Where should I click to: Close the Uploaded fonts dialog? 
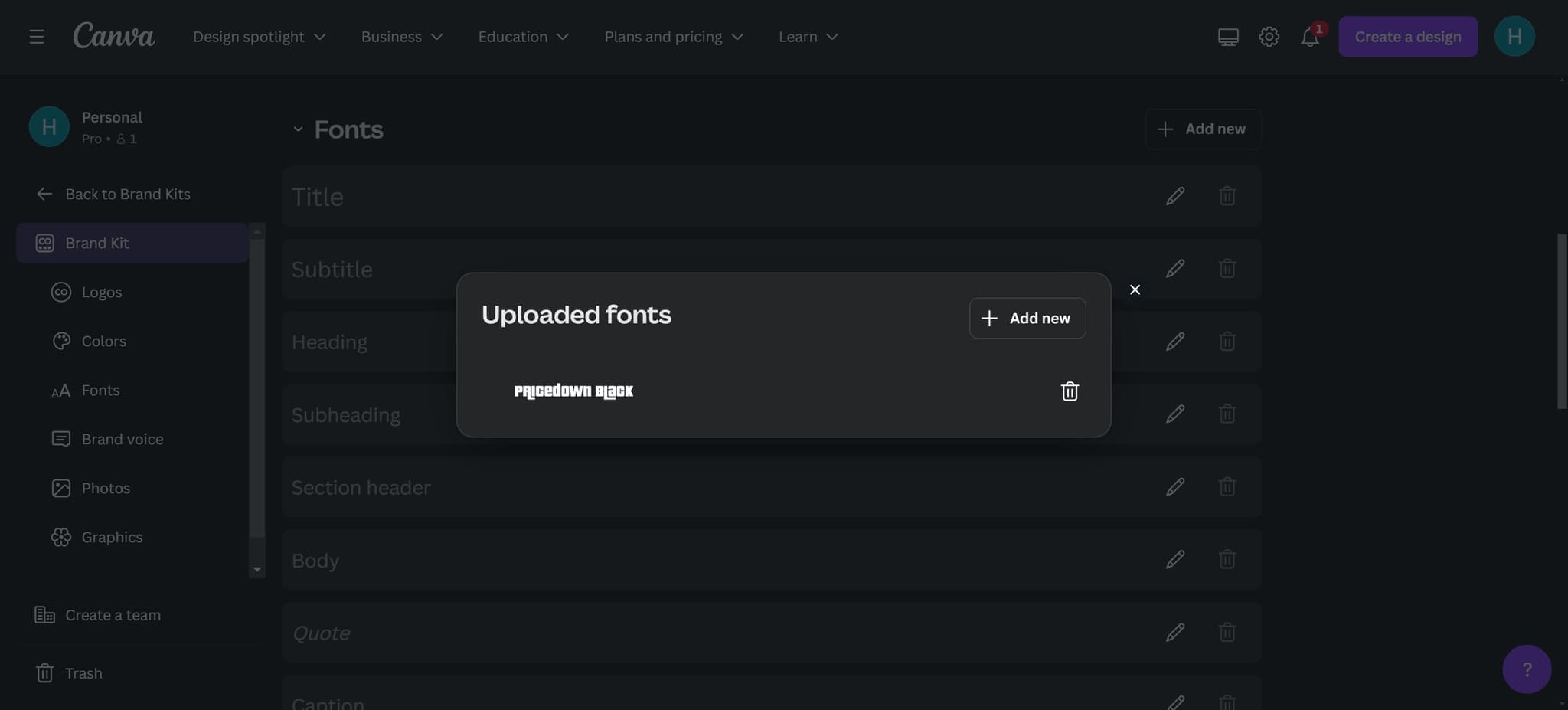pos(1135,290)
